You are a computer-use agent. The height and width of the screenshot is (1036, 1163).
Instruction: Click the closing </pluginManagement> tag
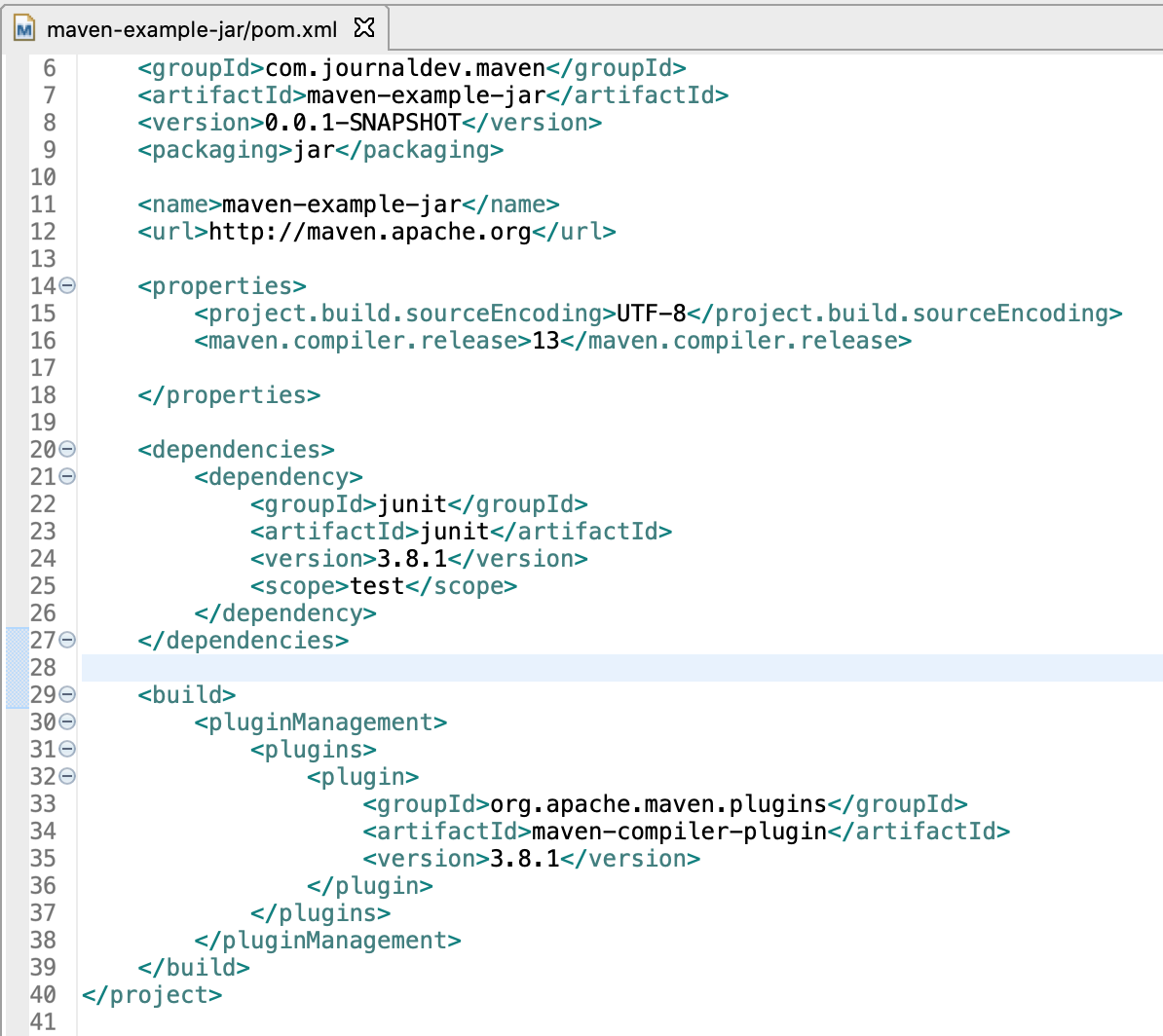328,941
